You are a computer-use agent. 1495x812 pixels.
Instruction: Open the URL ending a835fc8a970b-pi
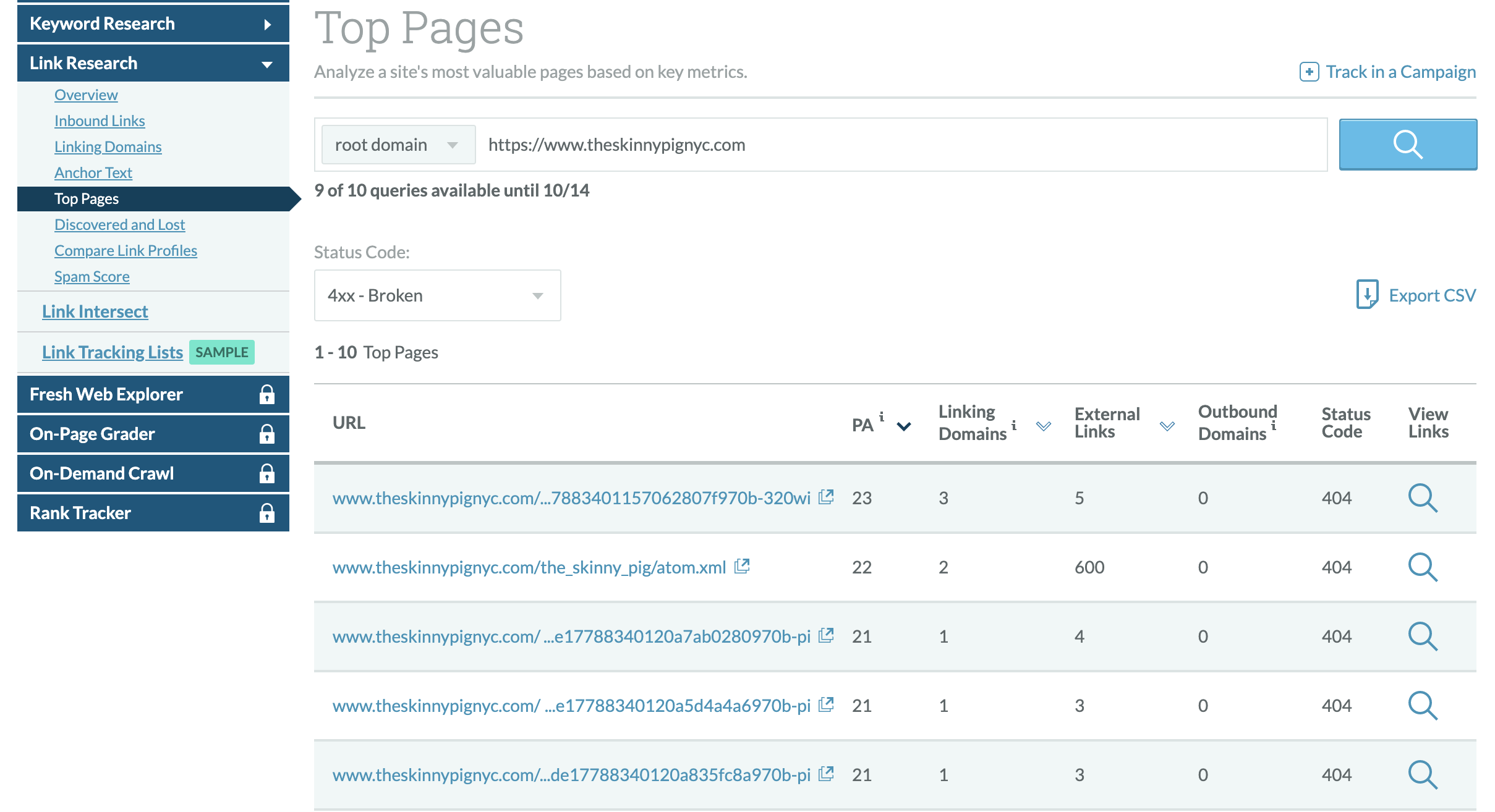click(571, 775)
